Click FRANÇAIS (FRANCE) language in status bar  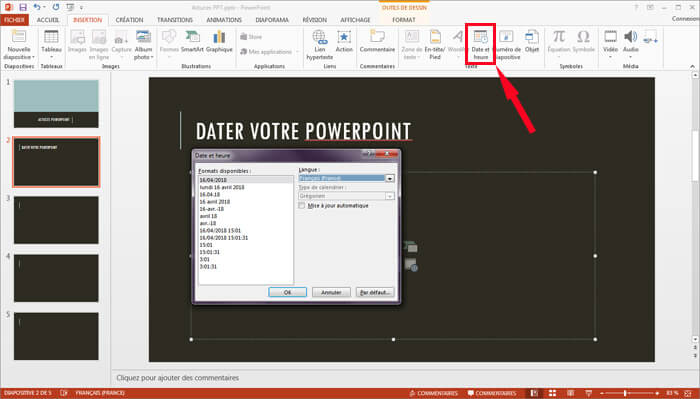pyautogui.click(x=100, y=393)
